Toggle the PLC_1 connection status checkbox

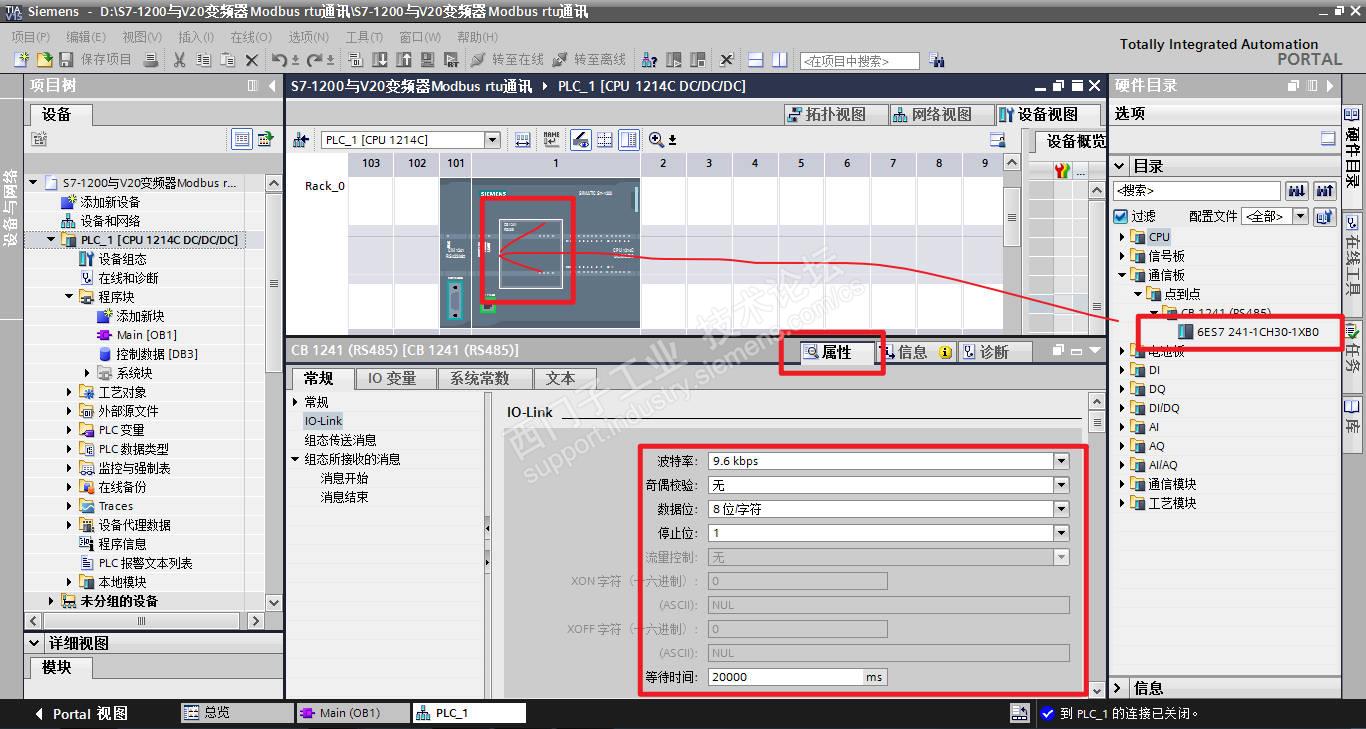pyautogui.click(x=1048, y=714)
